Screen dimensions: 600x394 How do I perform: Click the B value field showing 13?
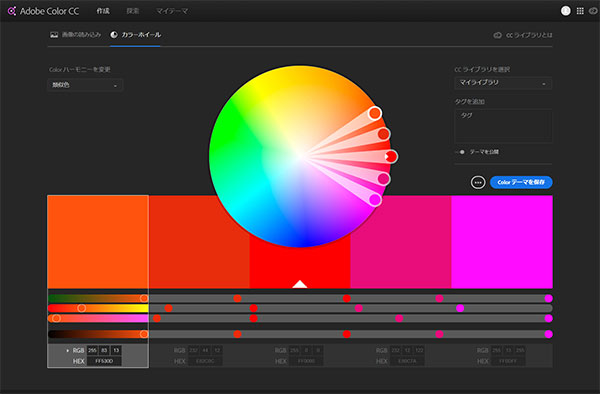(116, 350)
